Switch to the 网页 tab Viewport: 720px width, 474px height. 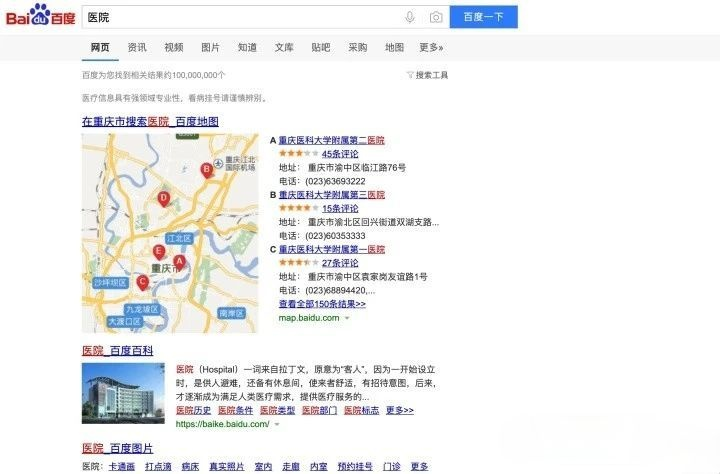tap(100, 47)
